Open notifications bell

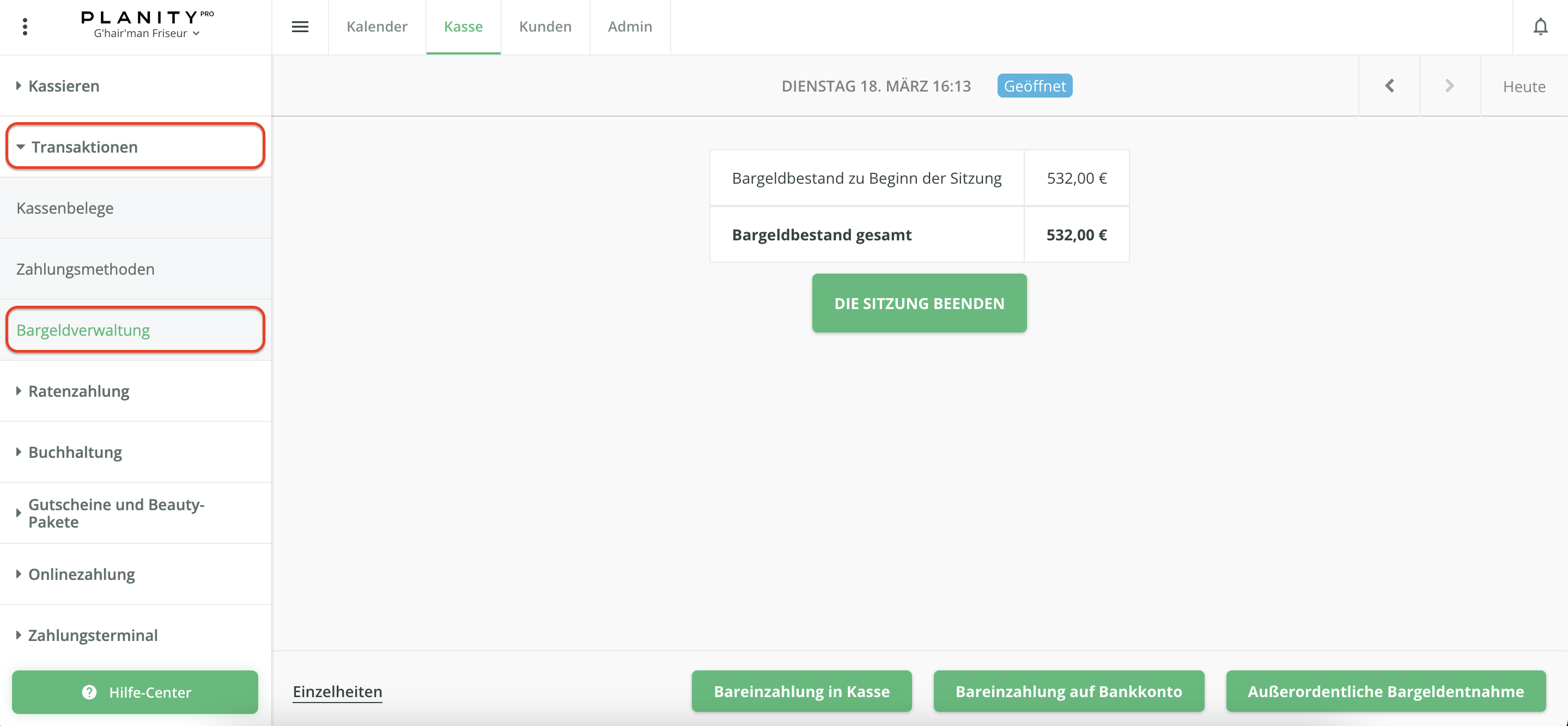1540,27
